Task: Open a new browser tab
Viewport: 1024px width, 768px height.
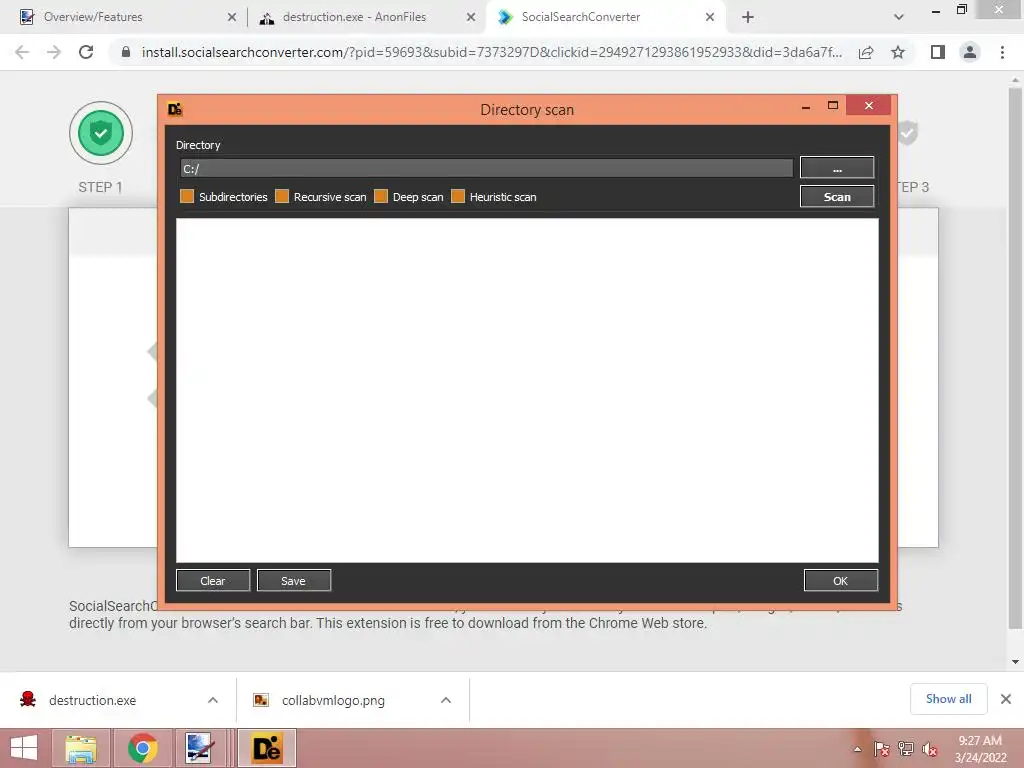Action: [748, 17]
